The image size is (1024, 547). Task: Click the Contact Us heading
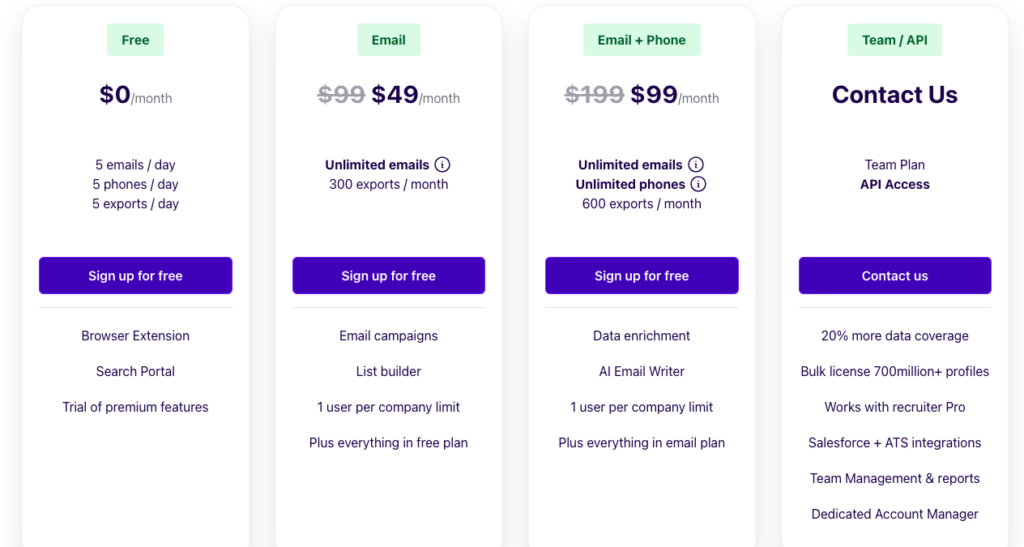point(894,95)
